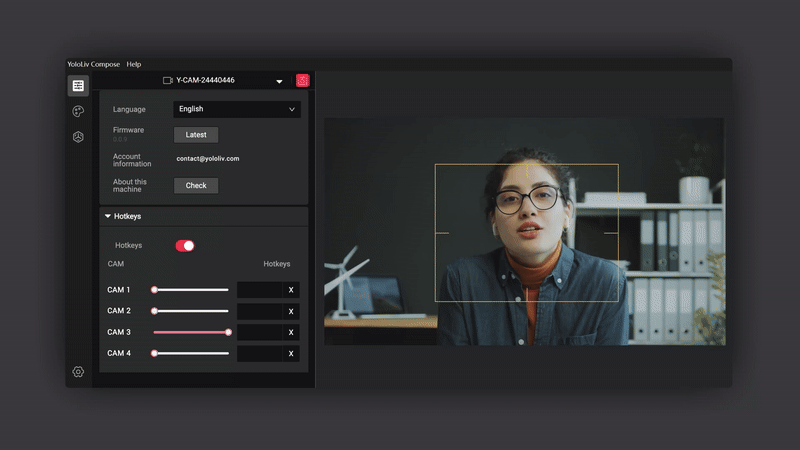
Task: Open the settings list panel icon
Action: coord(78,86)
